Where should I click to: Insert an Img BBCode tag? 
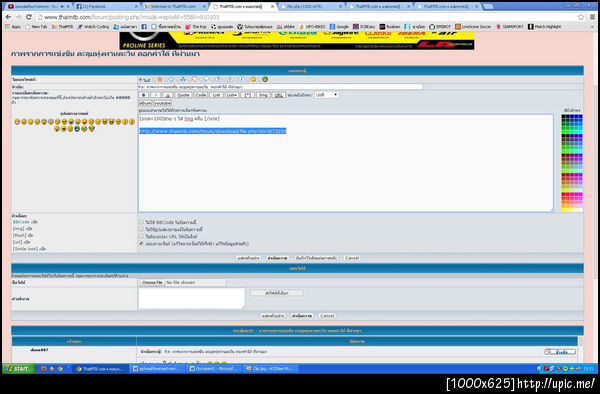pos(264,95)
